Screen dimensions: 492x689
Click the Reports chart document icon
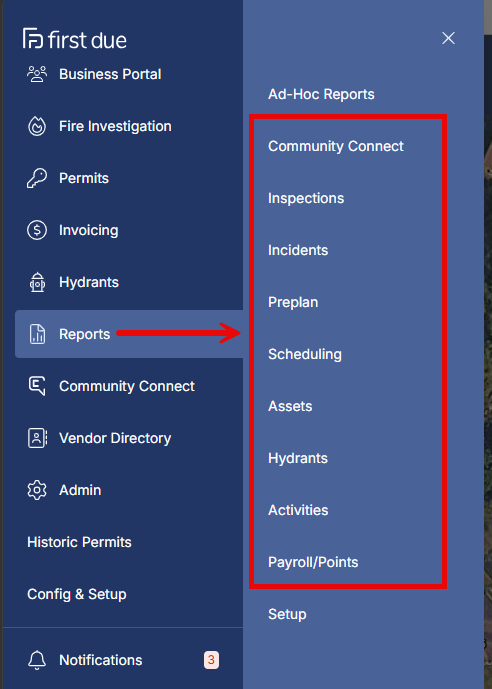tap(37, 334)
